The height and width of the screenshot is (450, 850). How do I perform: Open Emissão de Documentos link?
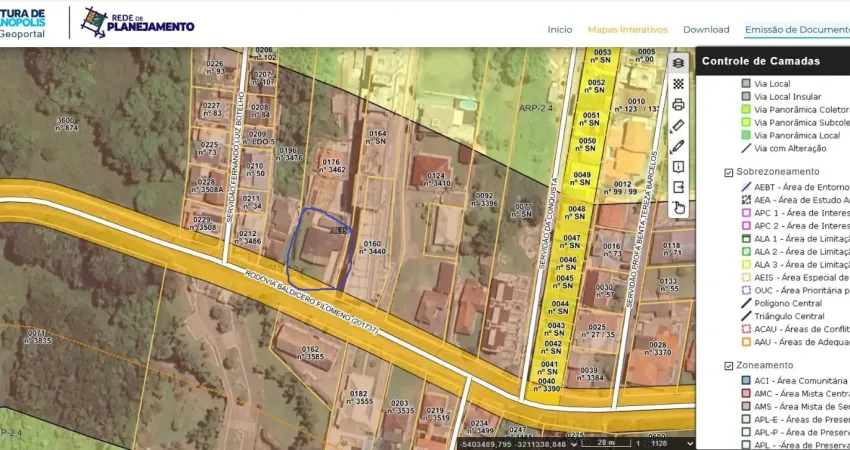pos(796,30)
